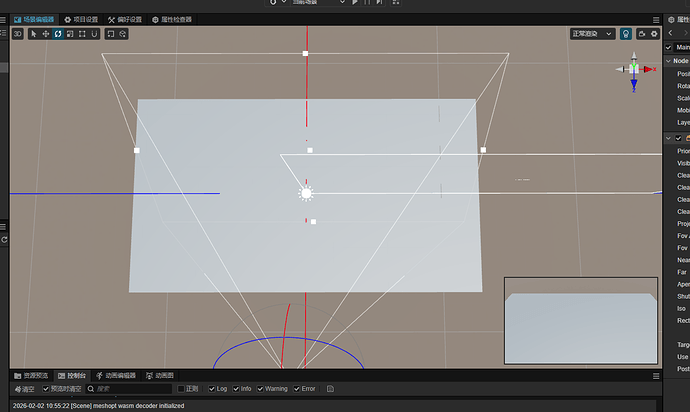Toggle the 3D view mode button
The width and height of the screenshot is (690, 412).
(18, 34)
